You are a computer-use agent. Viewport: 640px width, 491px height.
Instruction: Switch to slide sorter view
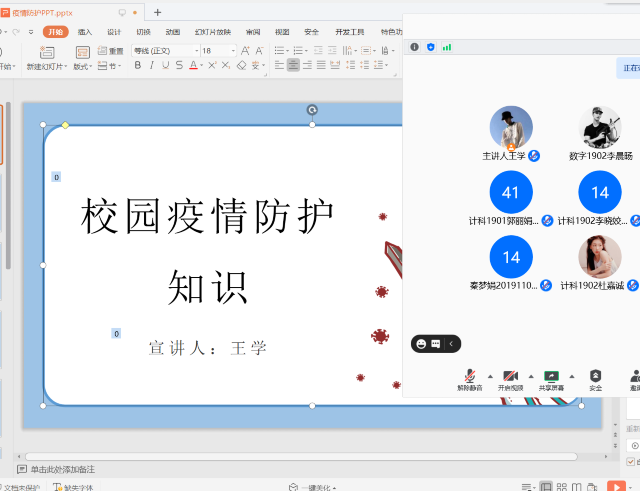tap(562, 487)
